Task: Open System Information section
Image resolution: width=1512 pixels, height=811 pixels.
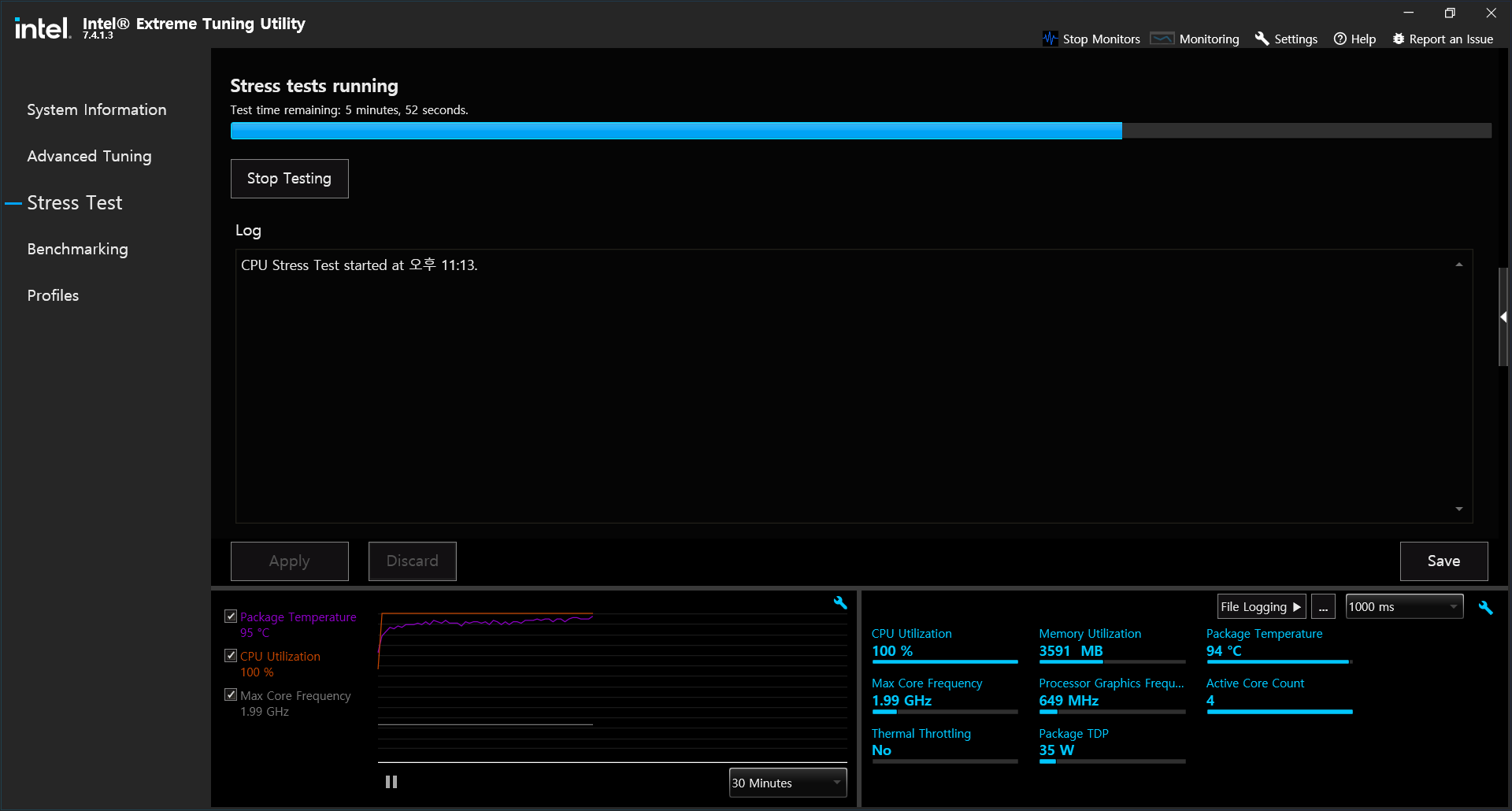Action: click(97, 109)
